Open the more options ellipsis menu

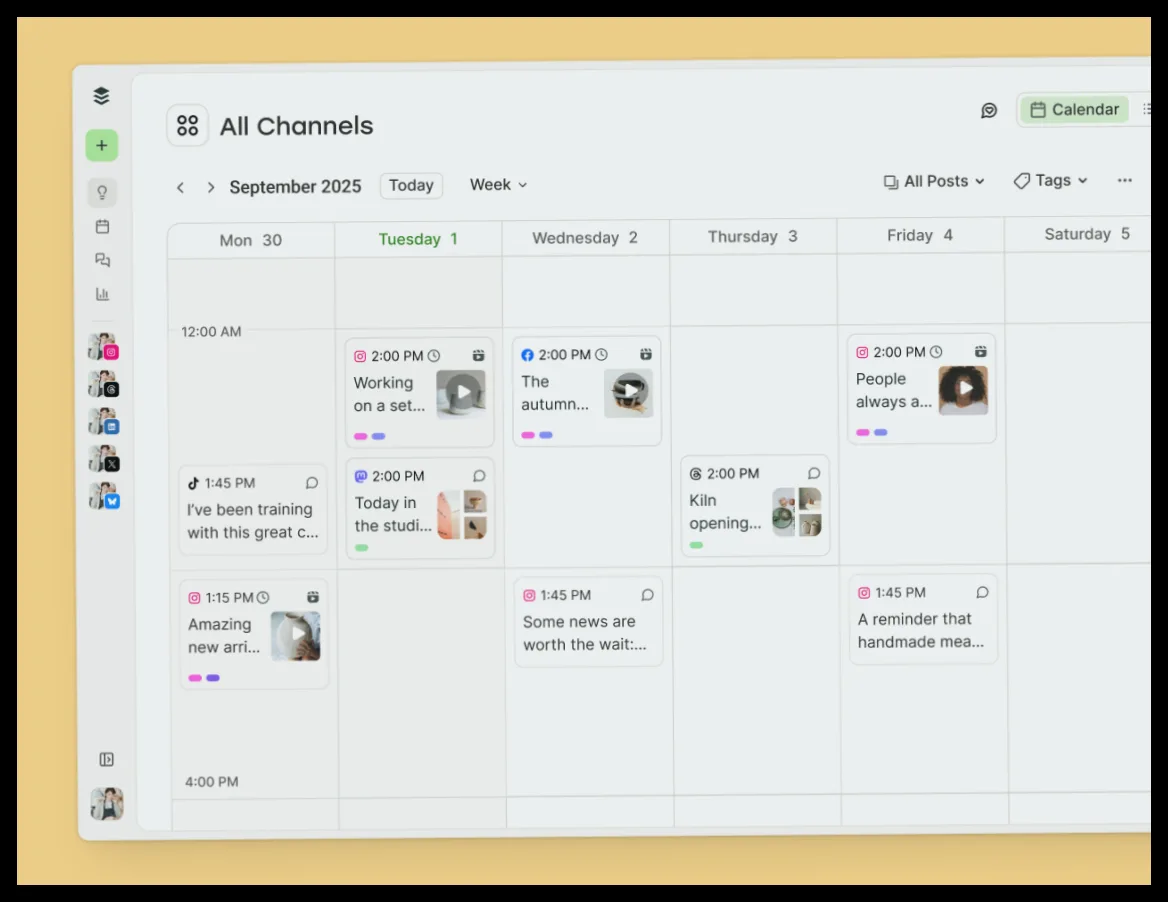[1125, 180]
